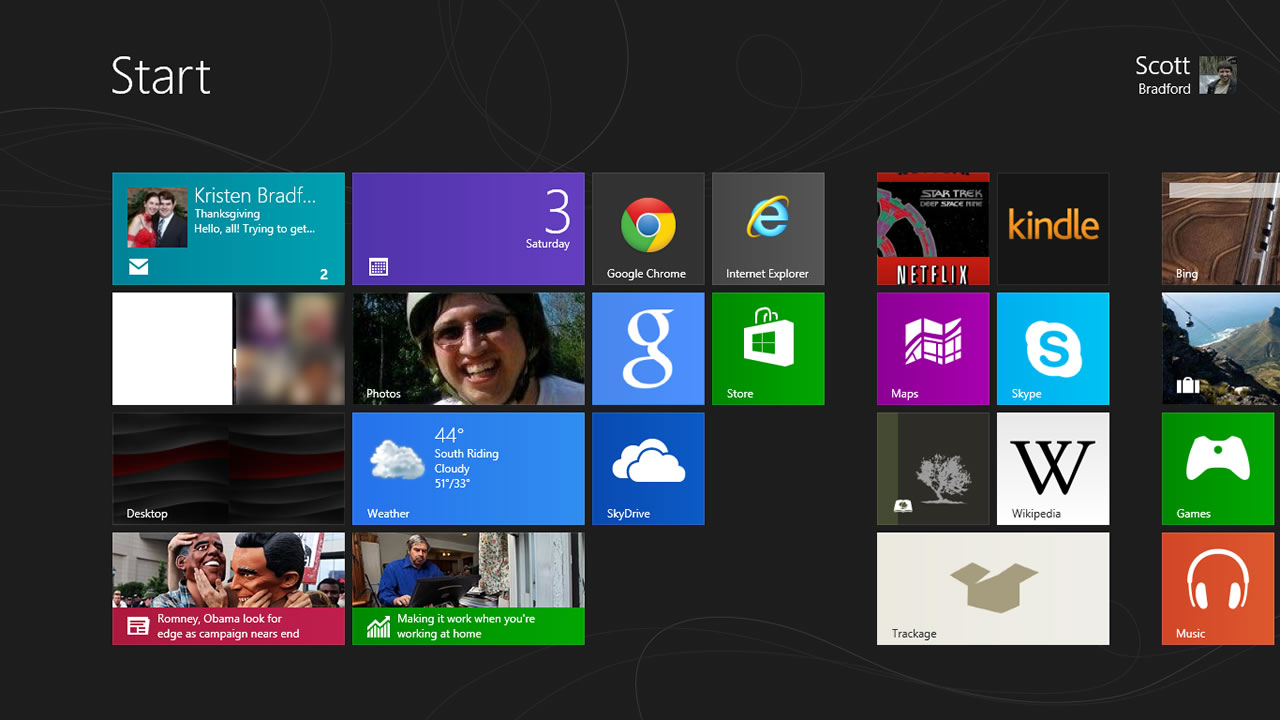Open the Maps tile
1280x720 pixels.
click(x=933, y=348)
